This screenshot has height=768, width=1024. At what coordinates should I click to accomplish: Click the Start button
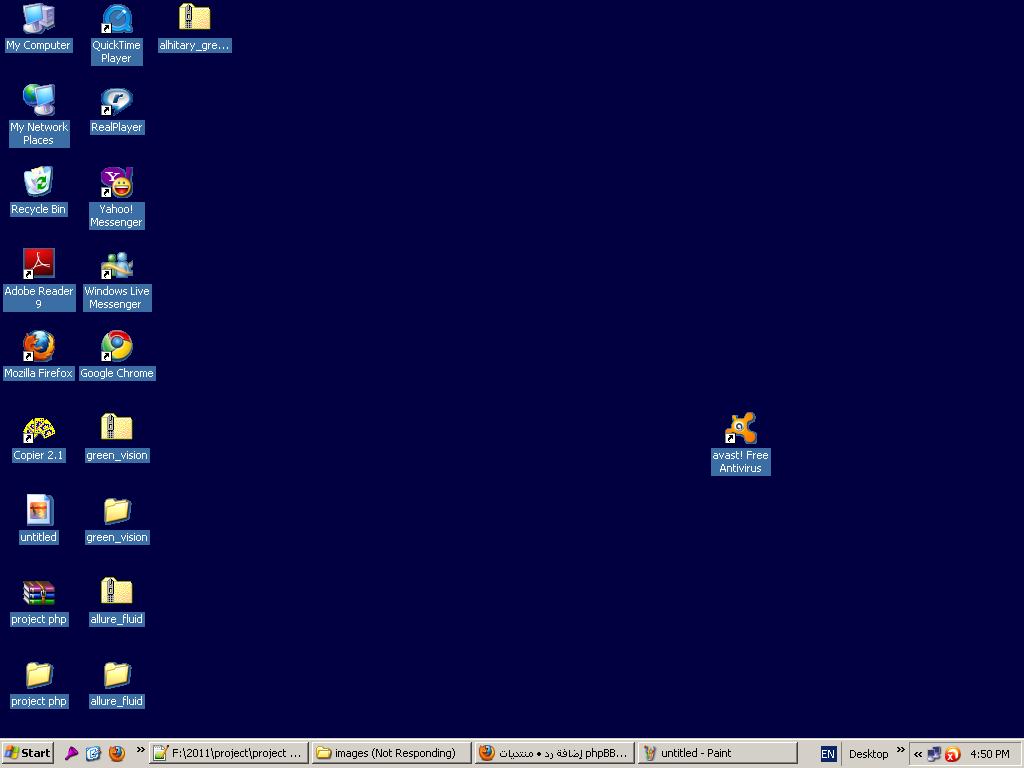28,753
